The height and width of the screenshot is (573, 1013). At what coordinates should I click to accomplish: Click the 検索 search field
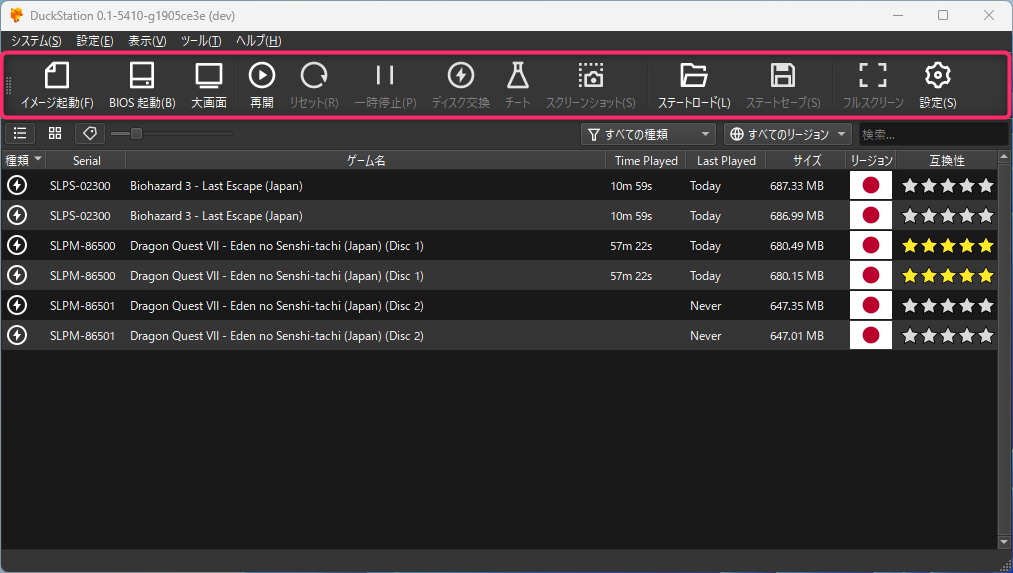tap(933, 134)
